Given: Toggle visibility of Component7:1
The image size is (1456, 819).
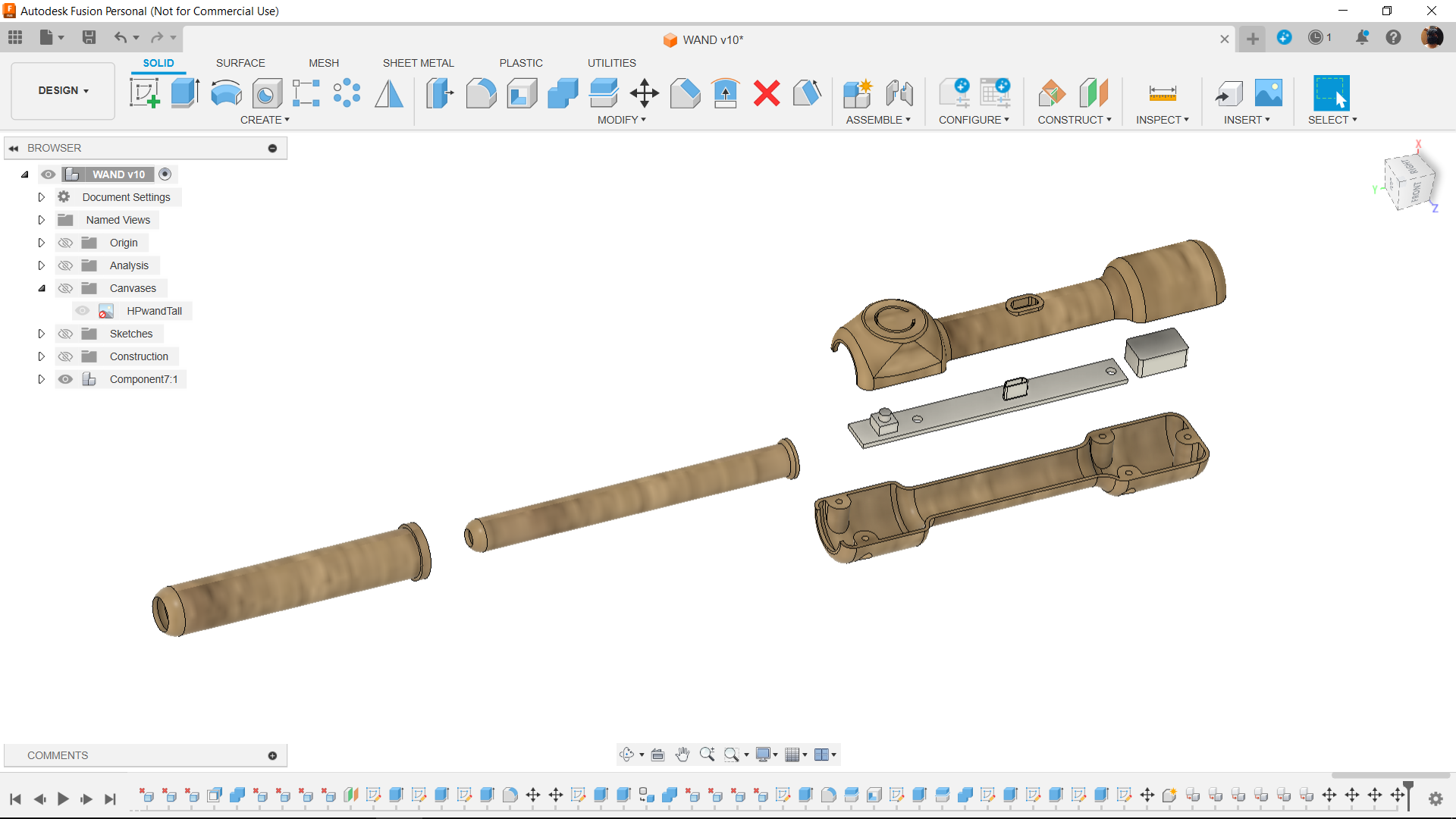Looking at the screenshot, I should [63, 379].
